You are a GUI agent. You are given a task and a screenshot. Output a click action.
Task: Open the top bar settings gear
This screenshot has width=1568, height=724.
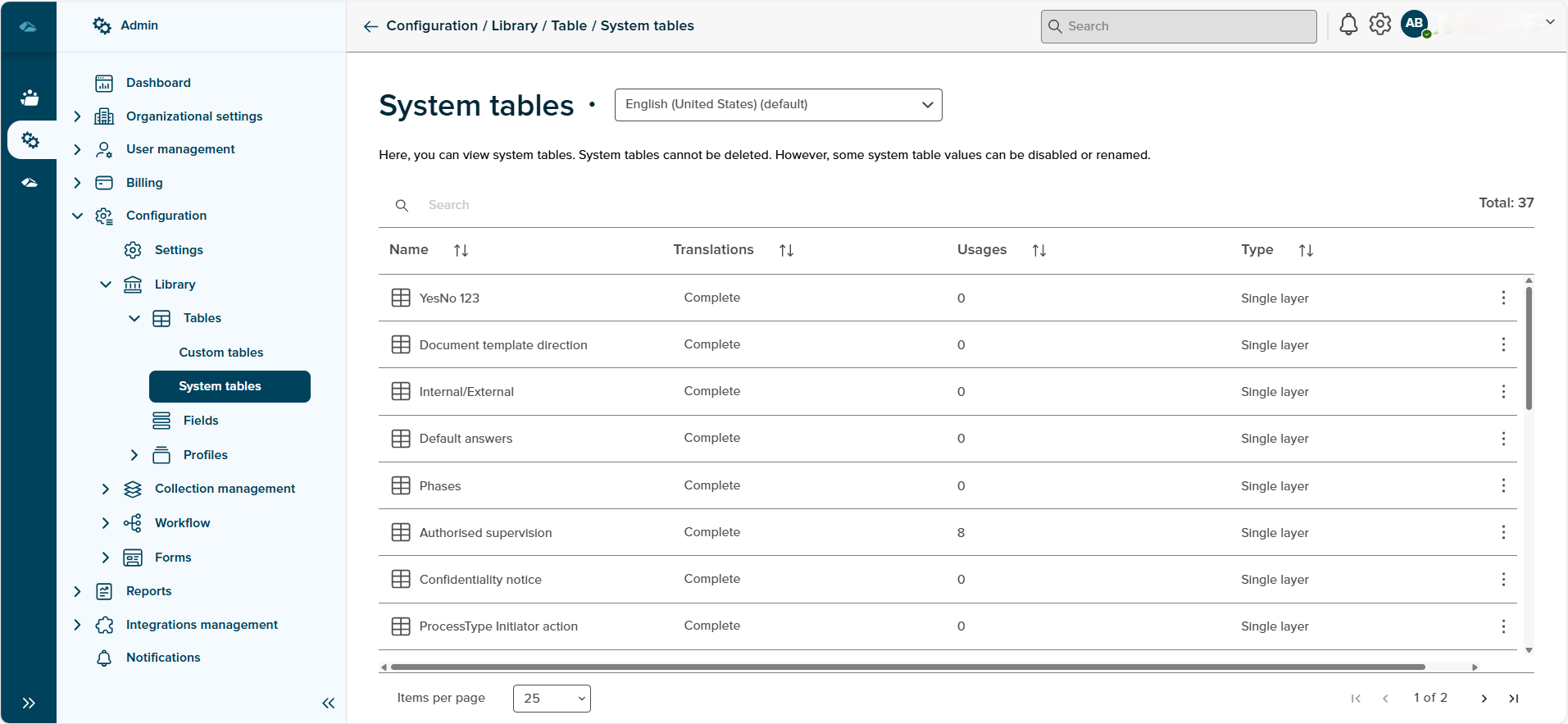tap(1380, 25)
